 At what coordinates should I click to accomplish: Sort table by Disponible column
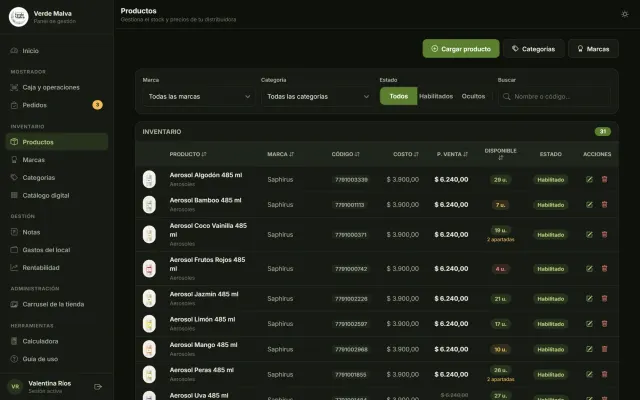point(500,154)
